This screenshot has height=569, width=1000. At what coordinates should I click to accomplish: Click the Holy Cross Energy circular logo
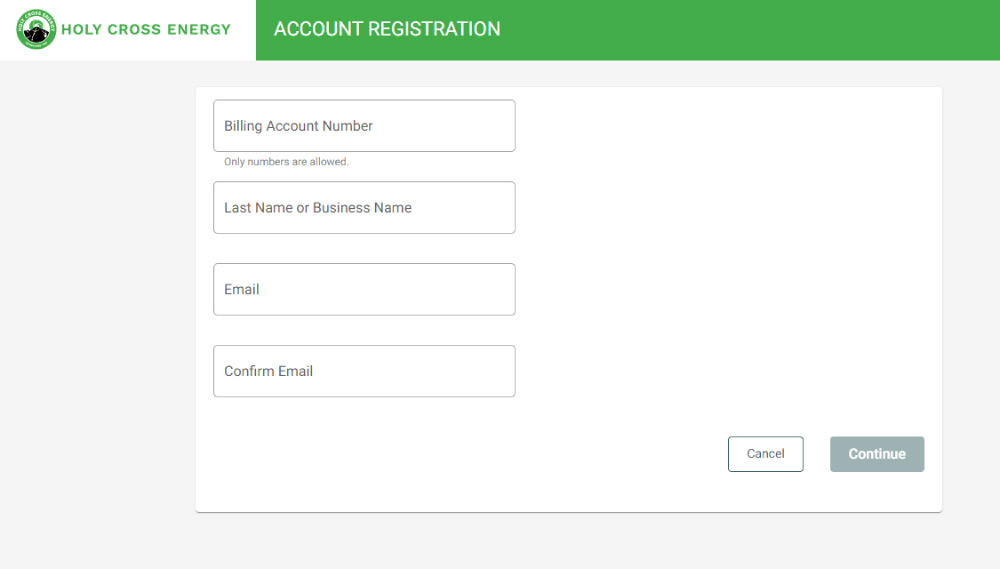[x=36, y=29]
